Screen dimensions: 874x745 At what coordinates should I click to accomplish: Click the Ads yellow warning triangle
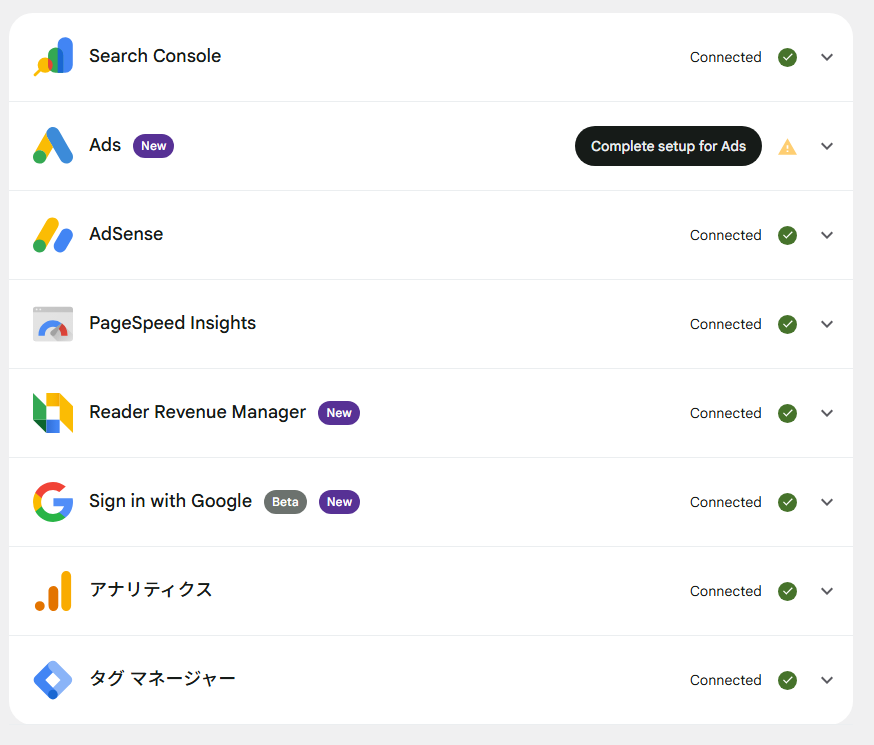pyautogui.click(x=788, y=147)
